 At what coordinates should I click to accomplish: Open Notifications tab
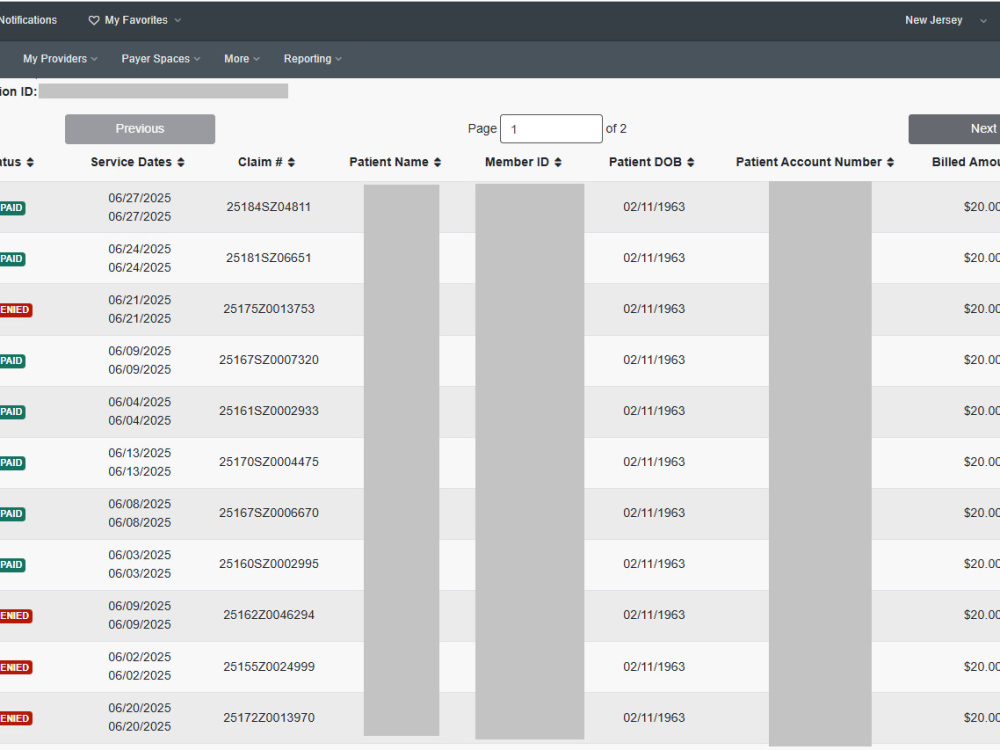28,20
